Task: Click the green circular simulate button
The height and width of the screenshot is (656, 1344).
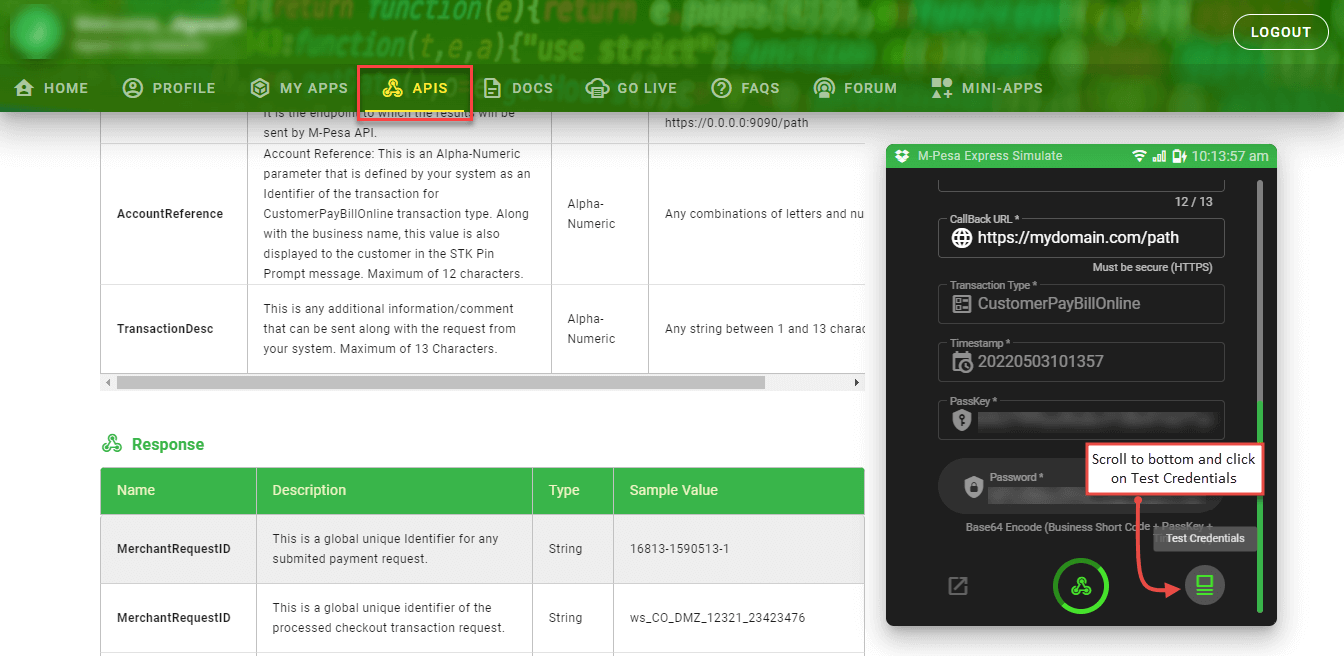Action: click(x=1080, y=586)
